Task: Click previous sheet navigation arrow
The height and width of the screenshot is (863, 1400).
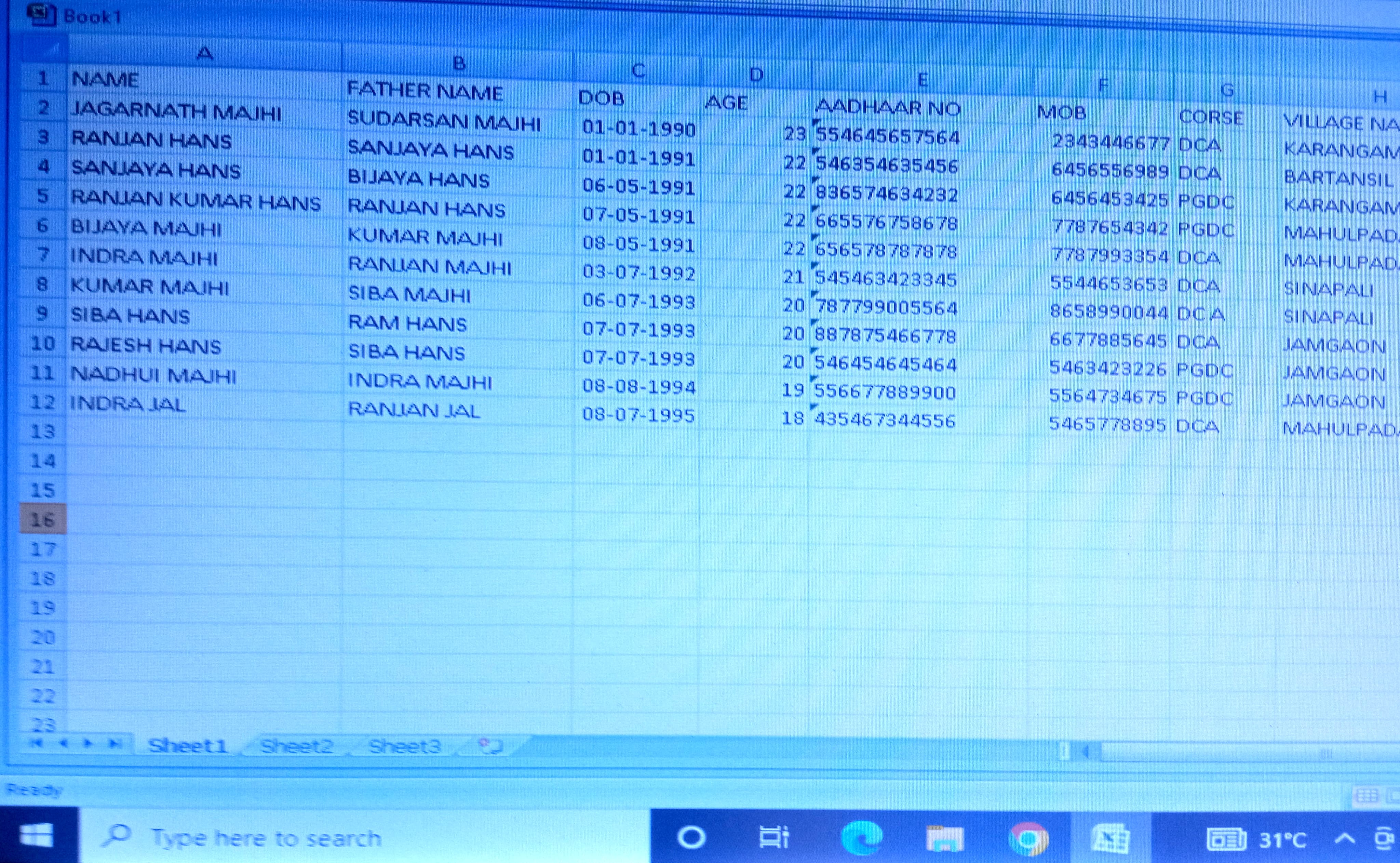Action: 64,743
